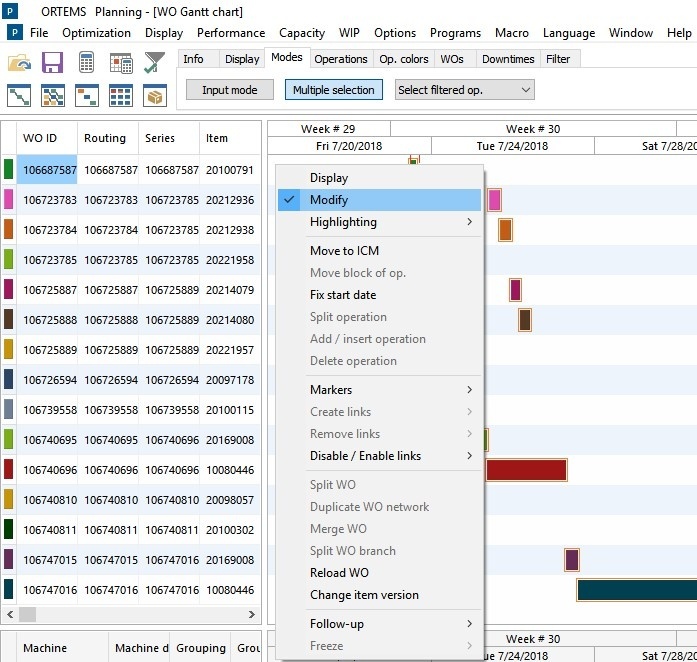The image size is (697, 662).
Task: Click the Grouping column header in lower table
Action: [x=200, y=648]
